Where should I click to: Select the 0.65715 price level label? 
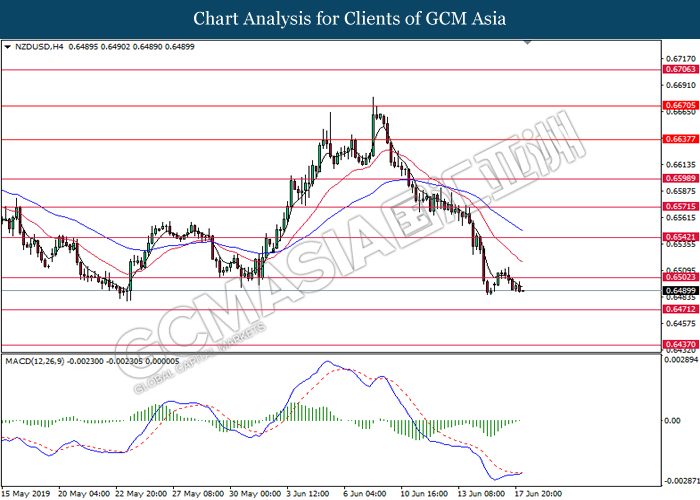point(680,206)
